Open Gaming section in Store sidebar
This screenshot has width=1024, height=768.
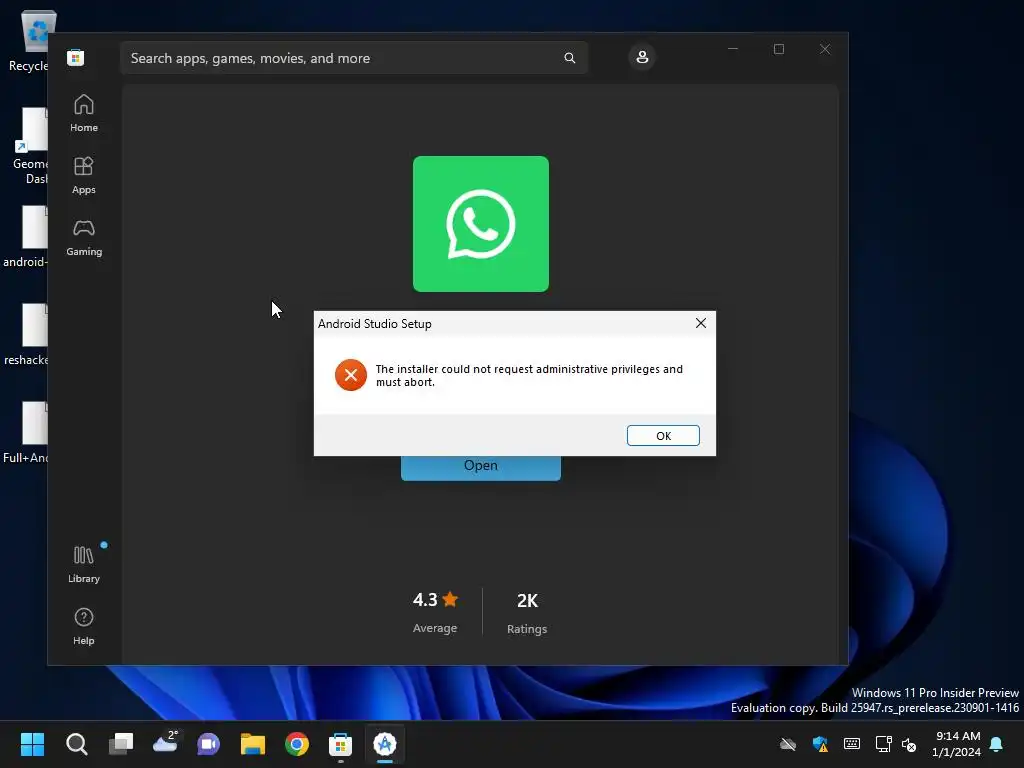84,238
